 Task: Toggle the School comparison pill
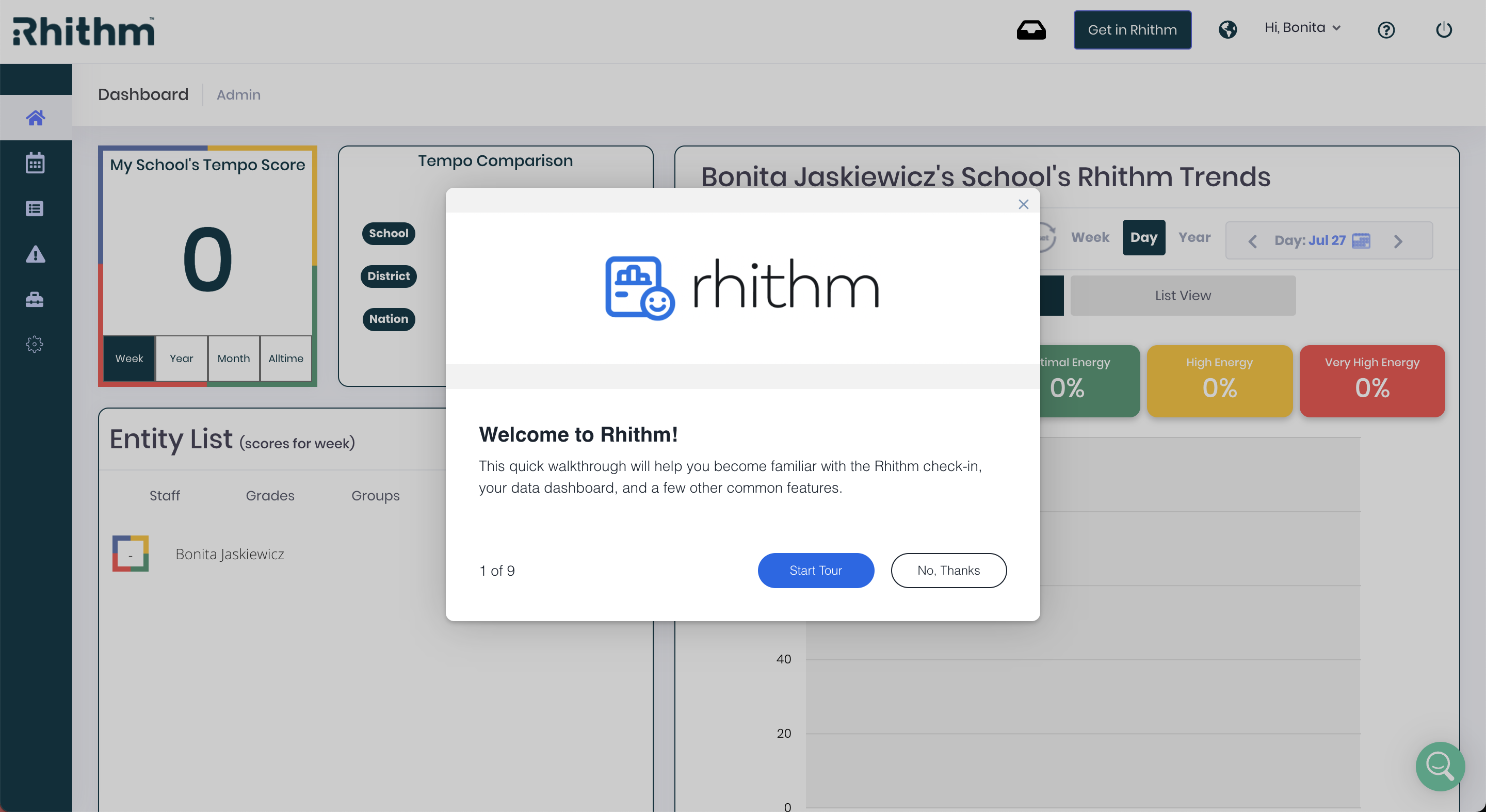[x=388, y=234]
